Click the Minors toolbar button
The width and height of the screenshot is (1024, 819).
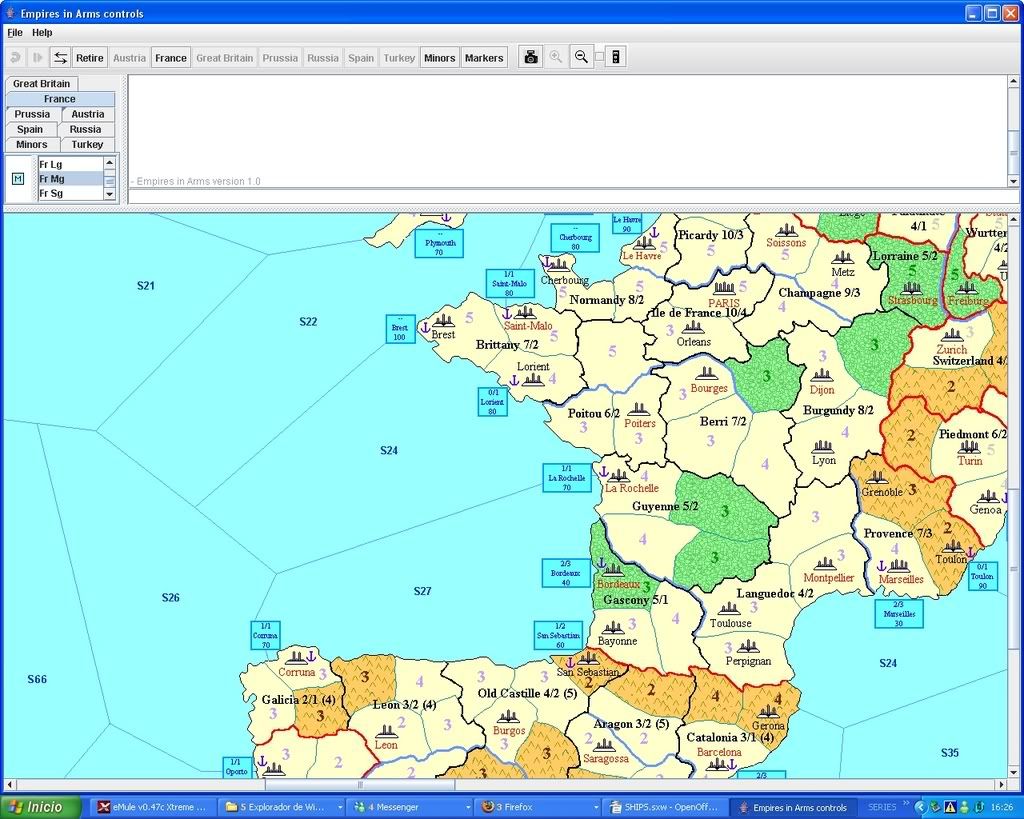click(x=440, y=57)
